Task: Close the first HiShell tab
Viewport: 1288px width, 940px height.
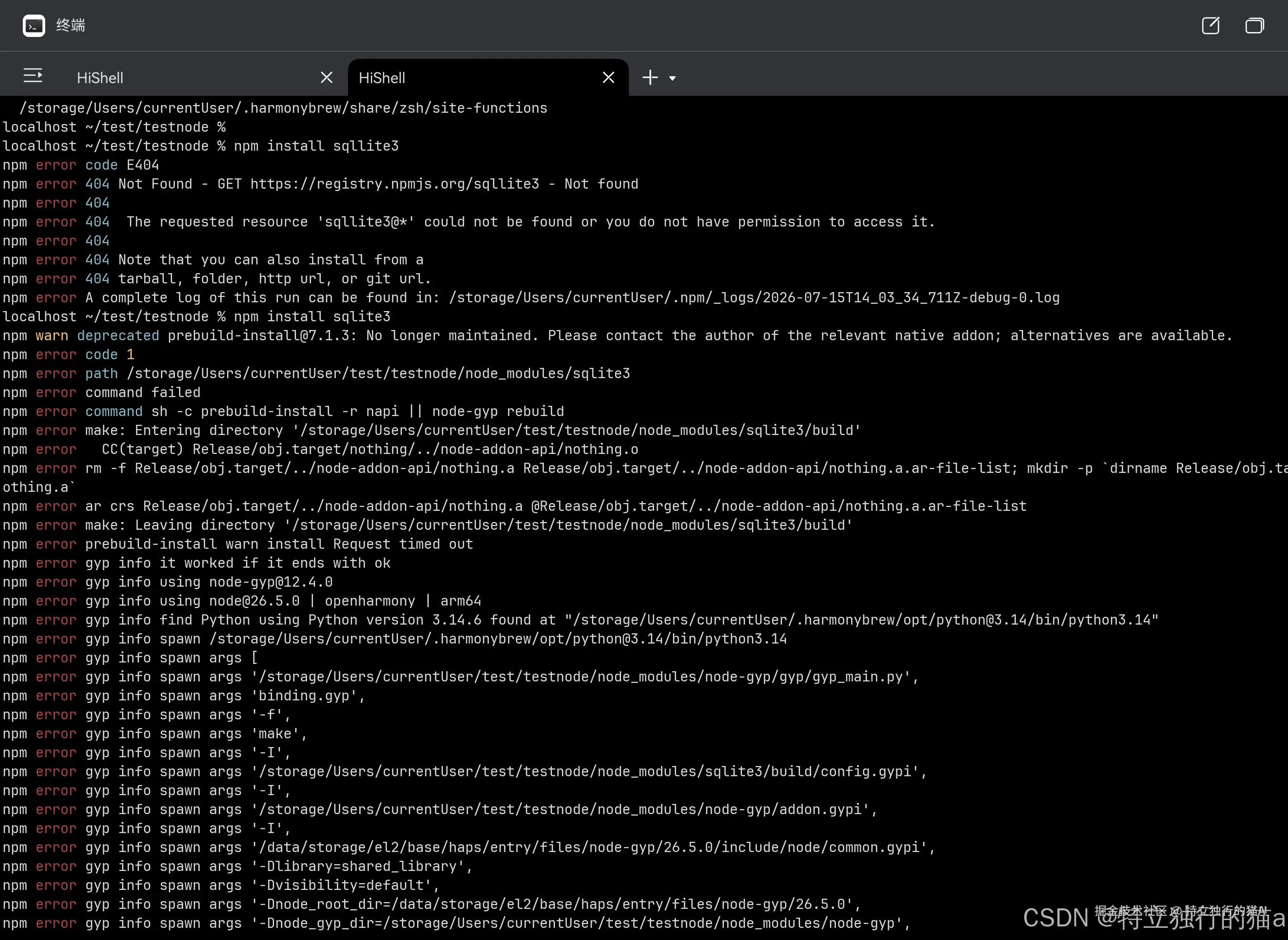Action: 327,77
